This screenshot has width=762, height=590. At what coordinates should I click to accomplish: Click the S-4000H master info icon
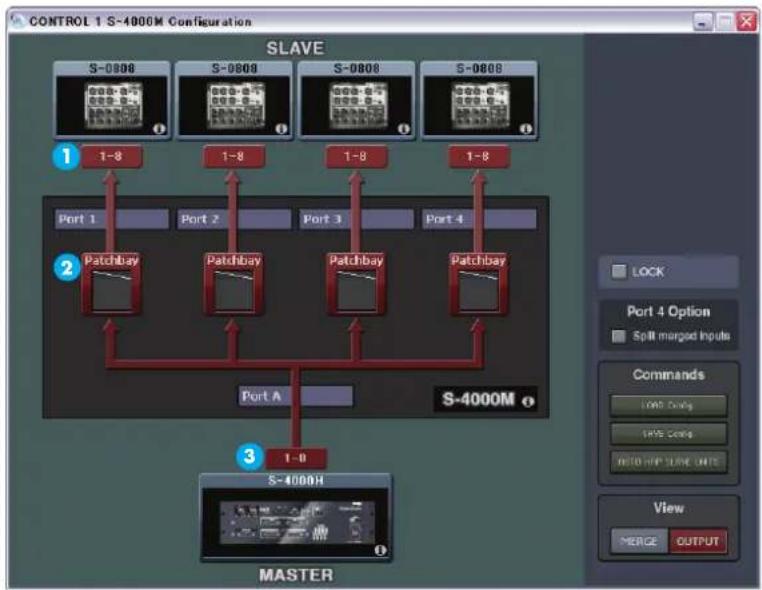[381, 550]
